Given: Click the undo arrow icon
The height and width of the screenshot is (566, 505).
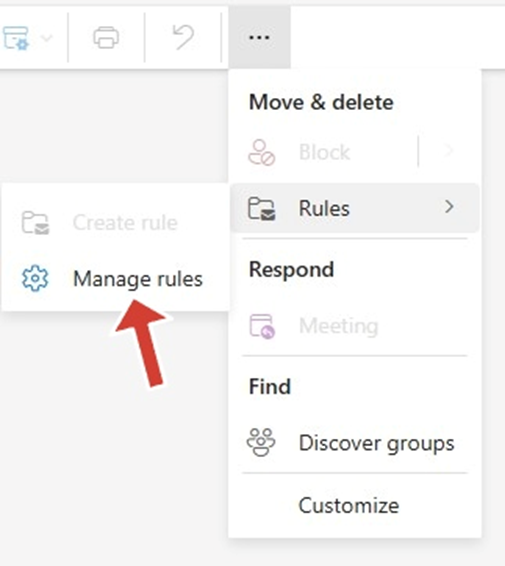Looking at the screenshot, I should pos(183,37).
